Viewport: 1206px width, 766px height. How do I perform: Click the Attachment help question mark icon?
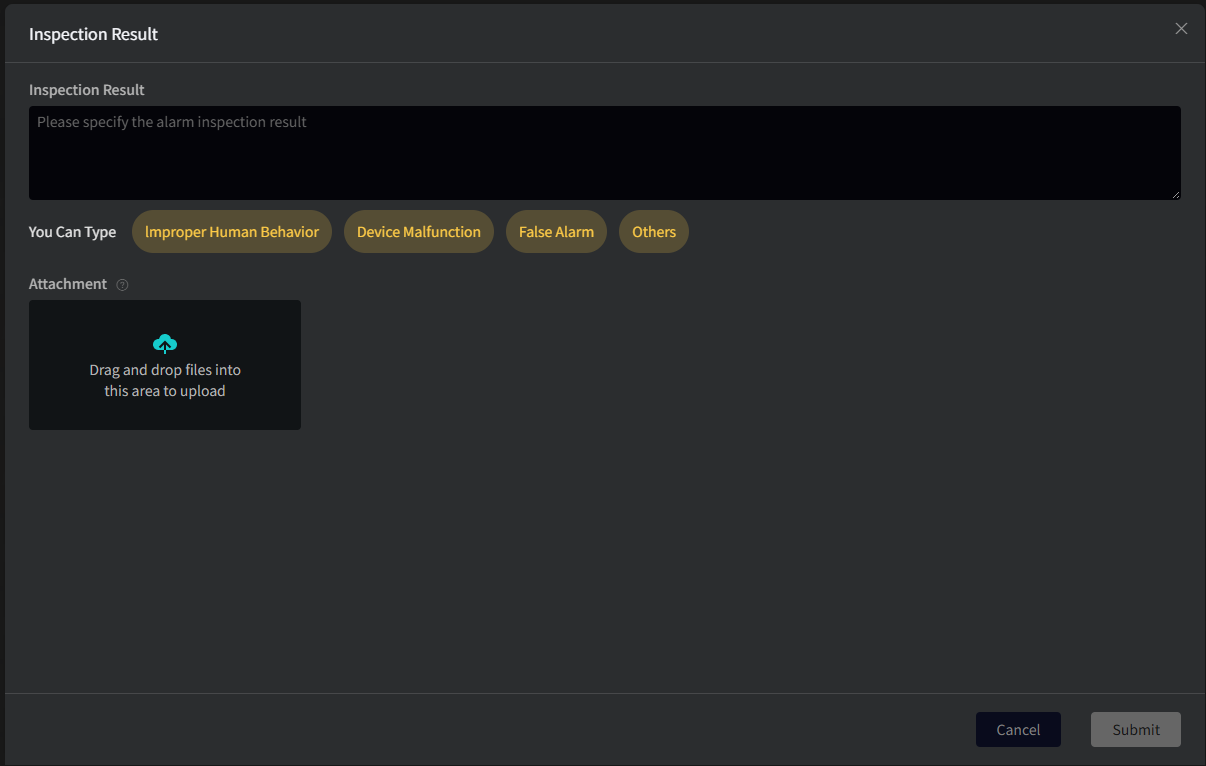click(122, 285)
